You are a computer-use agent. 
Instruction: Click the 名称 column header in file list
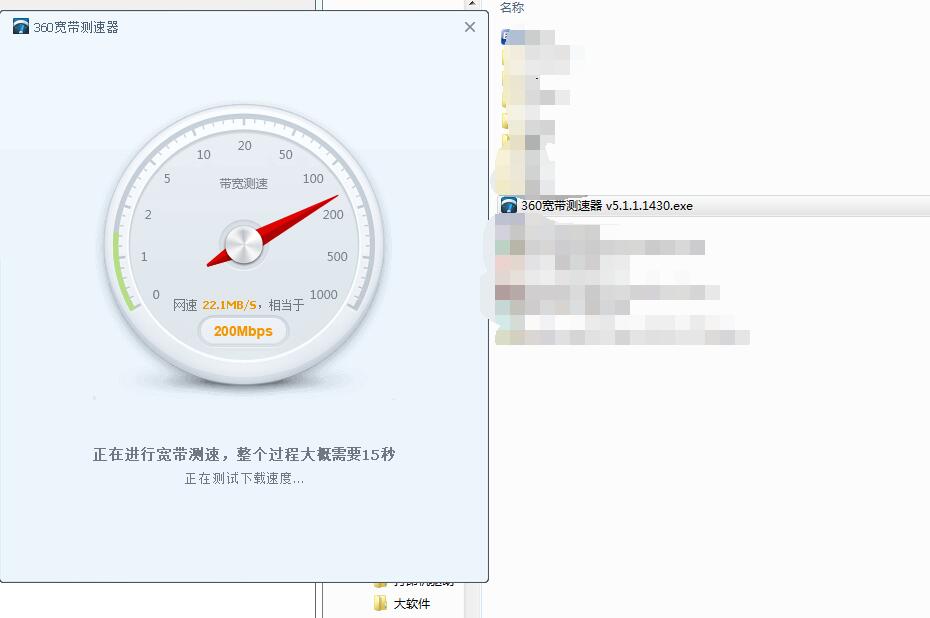[512, 8]
